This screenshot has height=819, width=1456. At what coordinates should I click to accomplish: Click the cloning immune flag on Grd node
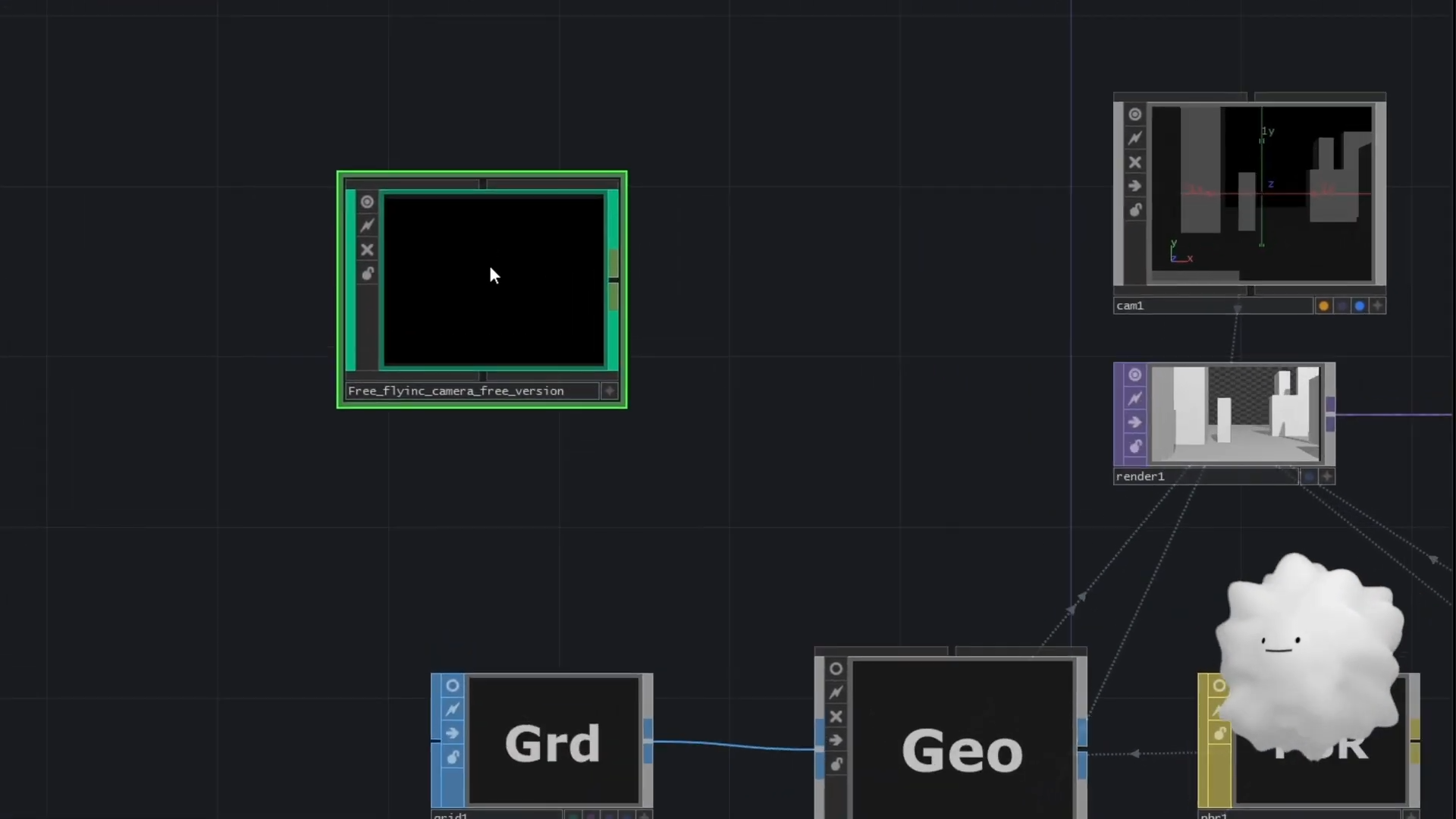pos(453,709)
